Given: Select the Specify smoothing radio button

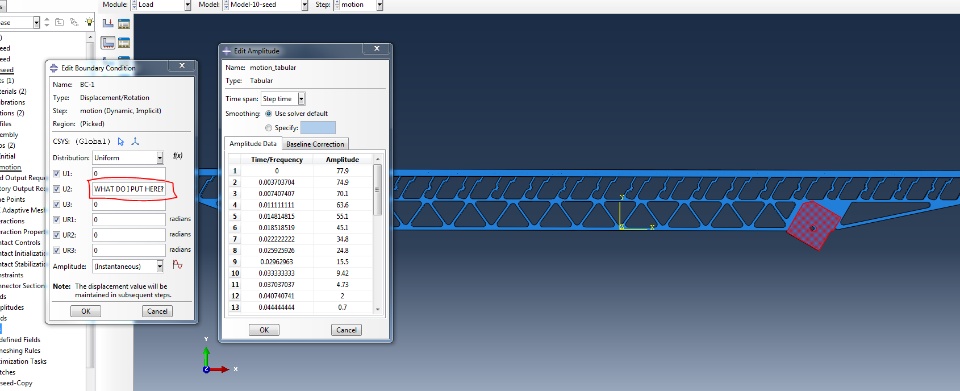Looking at the screenshot, I should tap(268, 128).
